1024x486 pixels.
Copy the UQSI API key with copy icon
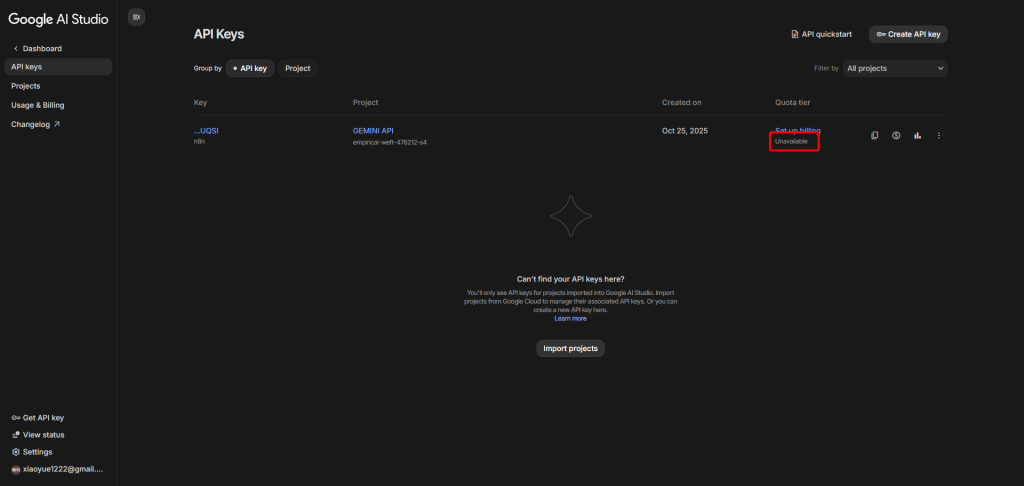point(875,136)
